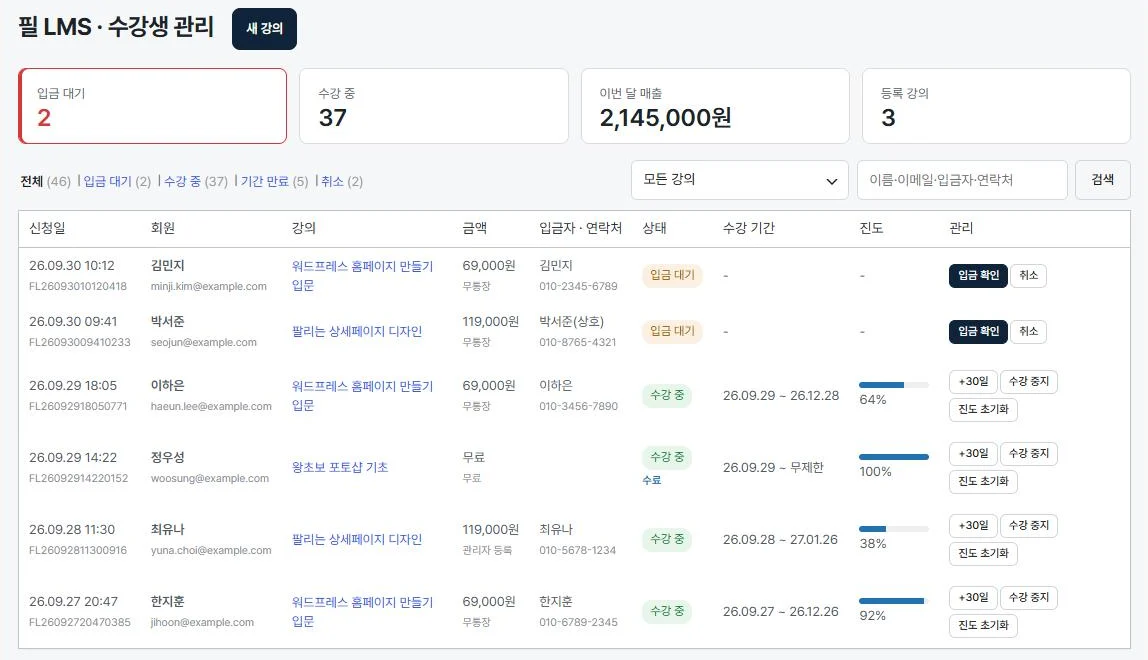1148x660 pixels.
Task: Click the 38% progress bar for 최유나
Action: point(893,528)
